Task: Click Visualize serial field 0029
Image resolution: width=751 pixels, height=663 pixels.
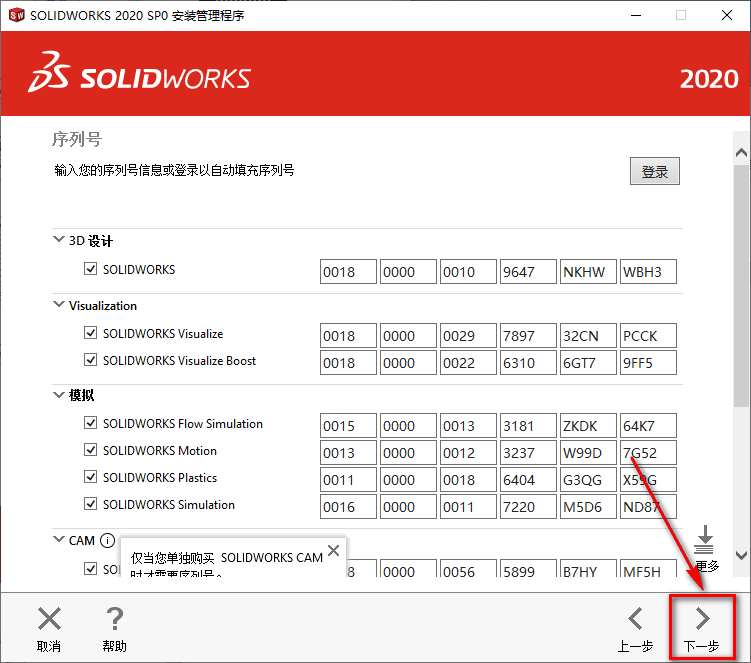Action: (468, 335)
